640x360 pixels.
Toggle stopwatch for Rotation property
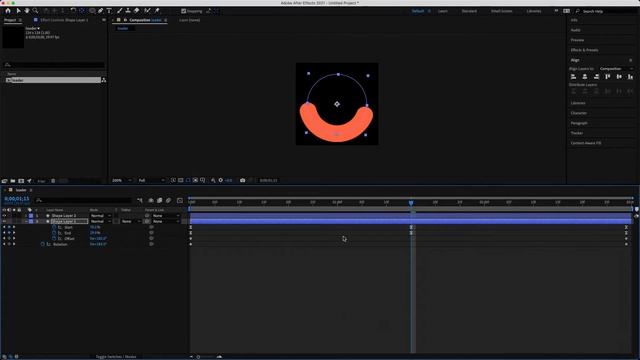(x=42, y=244)
